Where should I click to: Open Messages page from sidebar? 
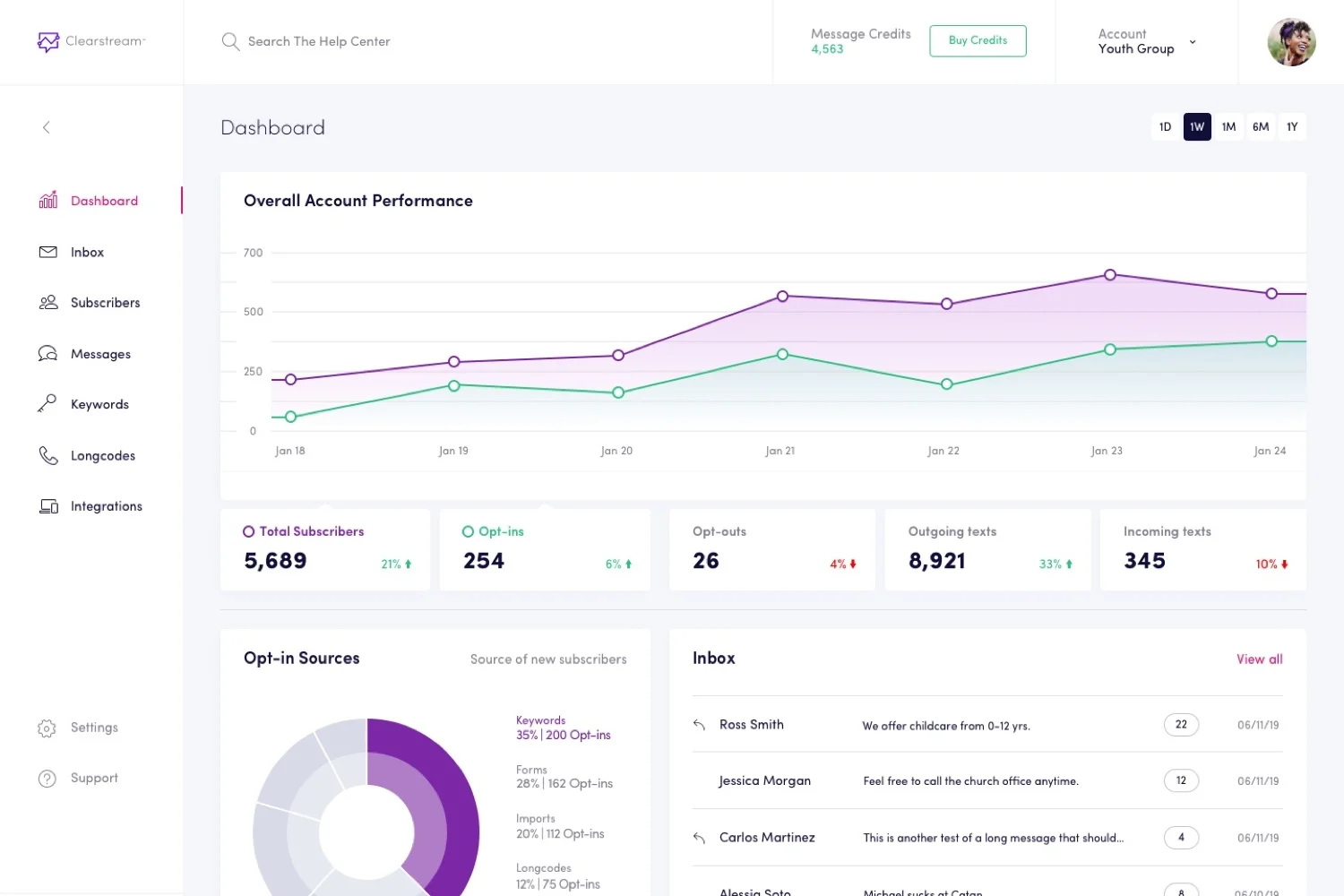pos(100,354)
